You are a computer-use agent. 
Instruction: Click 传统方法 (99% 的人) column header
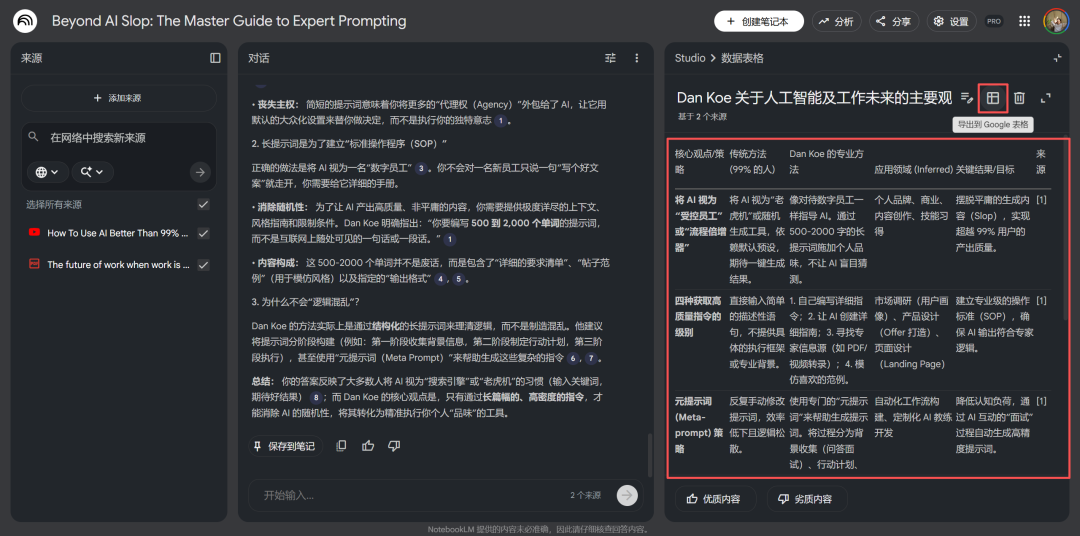[754, 161]
